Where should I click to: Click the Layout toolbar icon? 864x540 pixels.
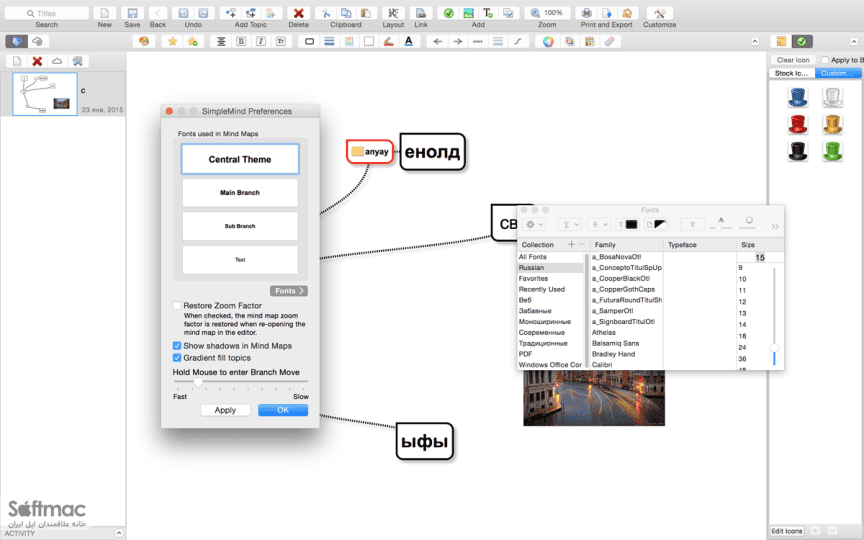coord(393,13)
